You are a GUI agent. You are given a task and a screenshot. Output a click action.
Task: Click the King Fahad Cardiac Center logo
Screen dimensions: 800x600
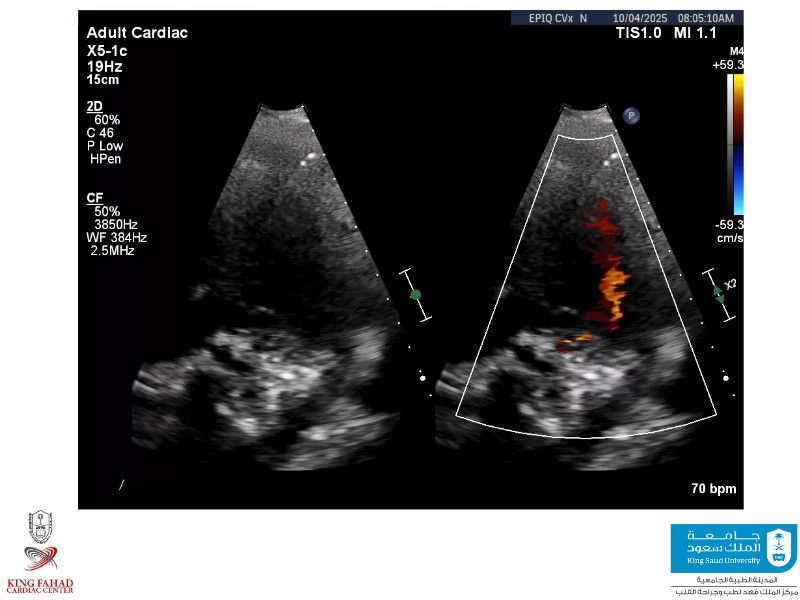point(40,553)
